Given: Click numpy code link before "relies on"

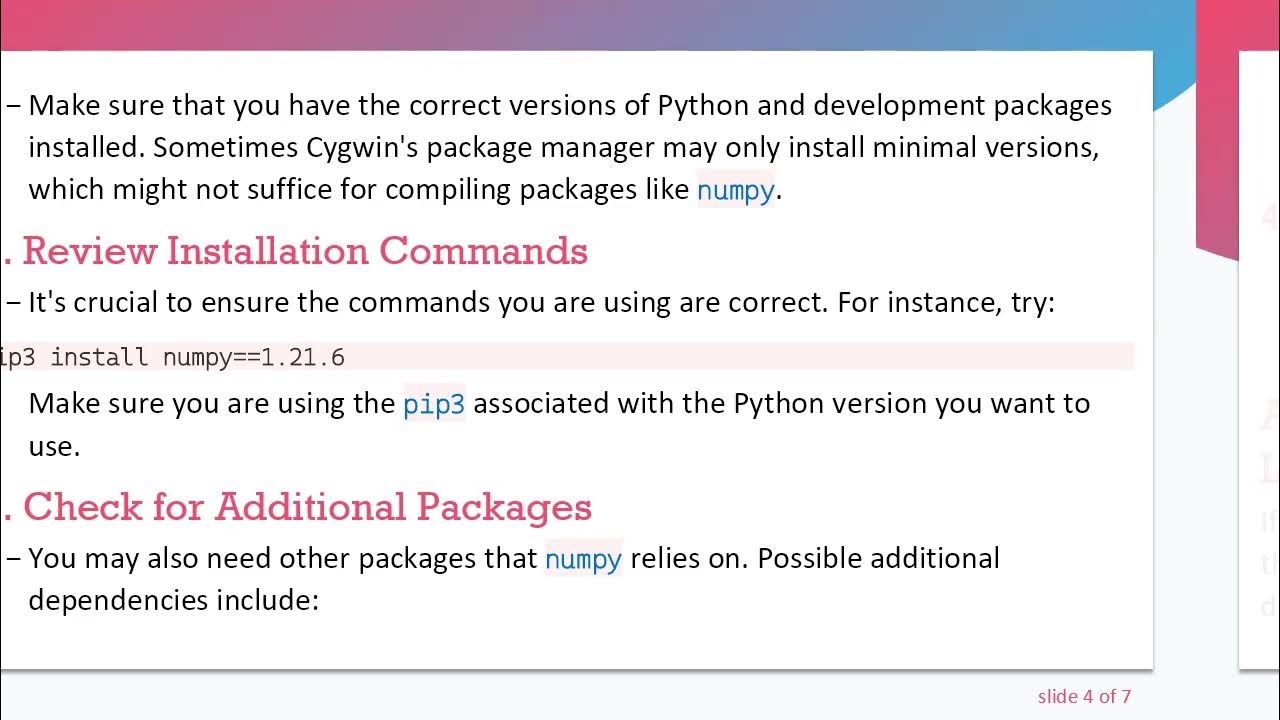Looking at the screenshot, I should [583, 559].
